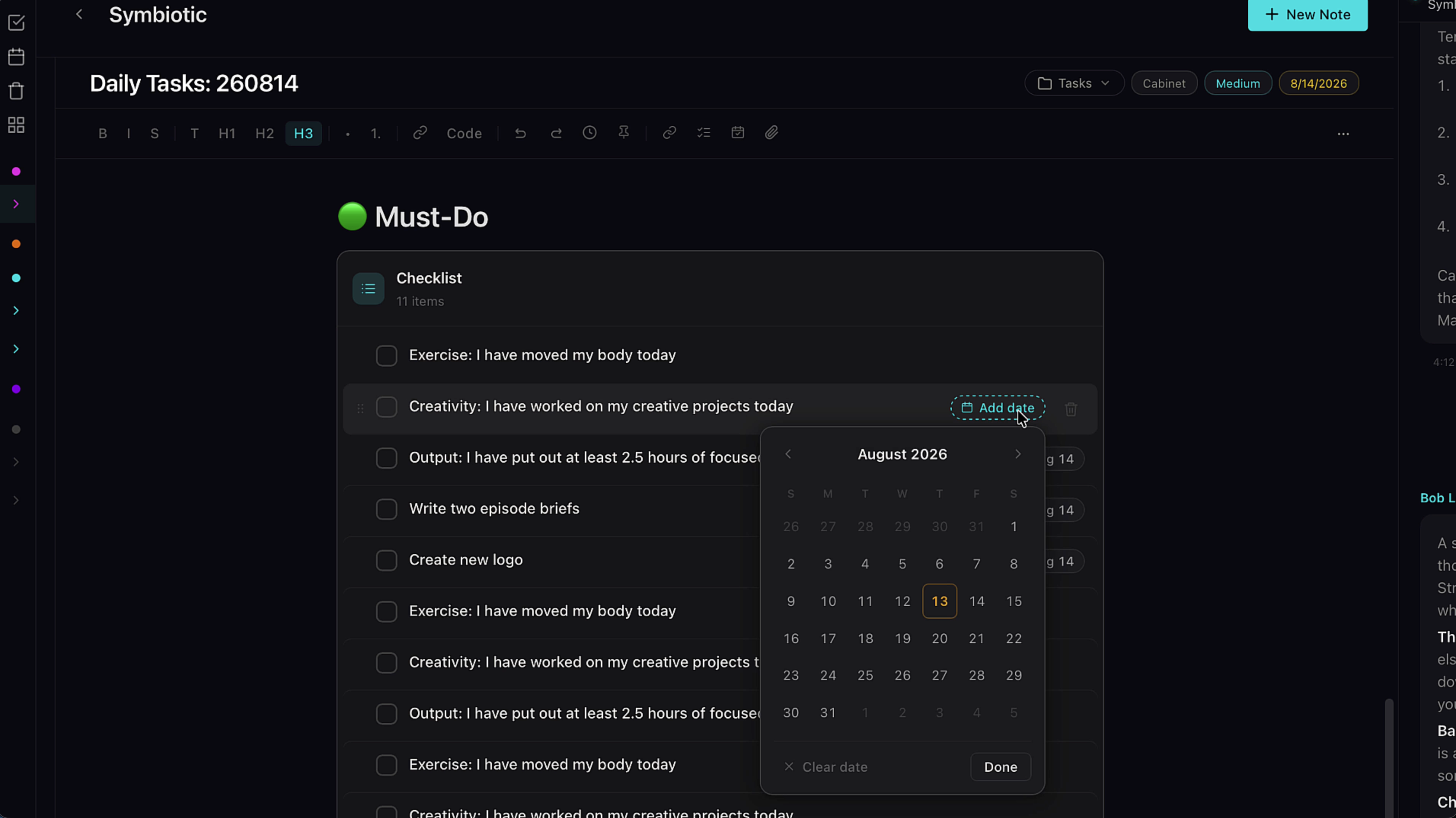Open the three-dots more options menu
Screen dimensions: 1456x818
(x=1344, y=134)
